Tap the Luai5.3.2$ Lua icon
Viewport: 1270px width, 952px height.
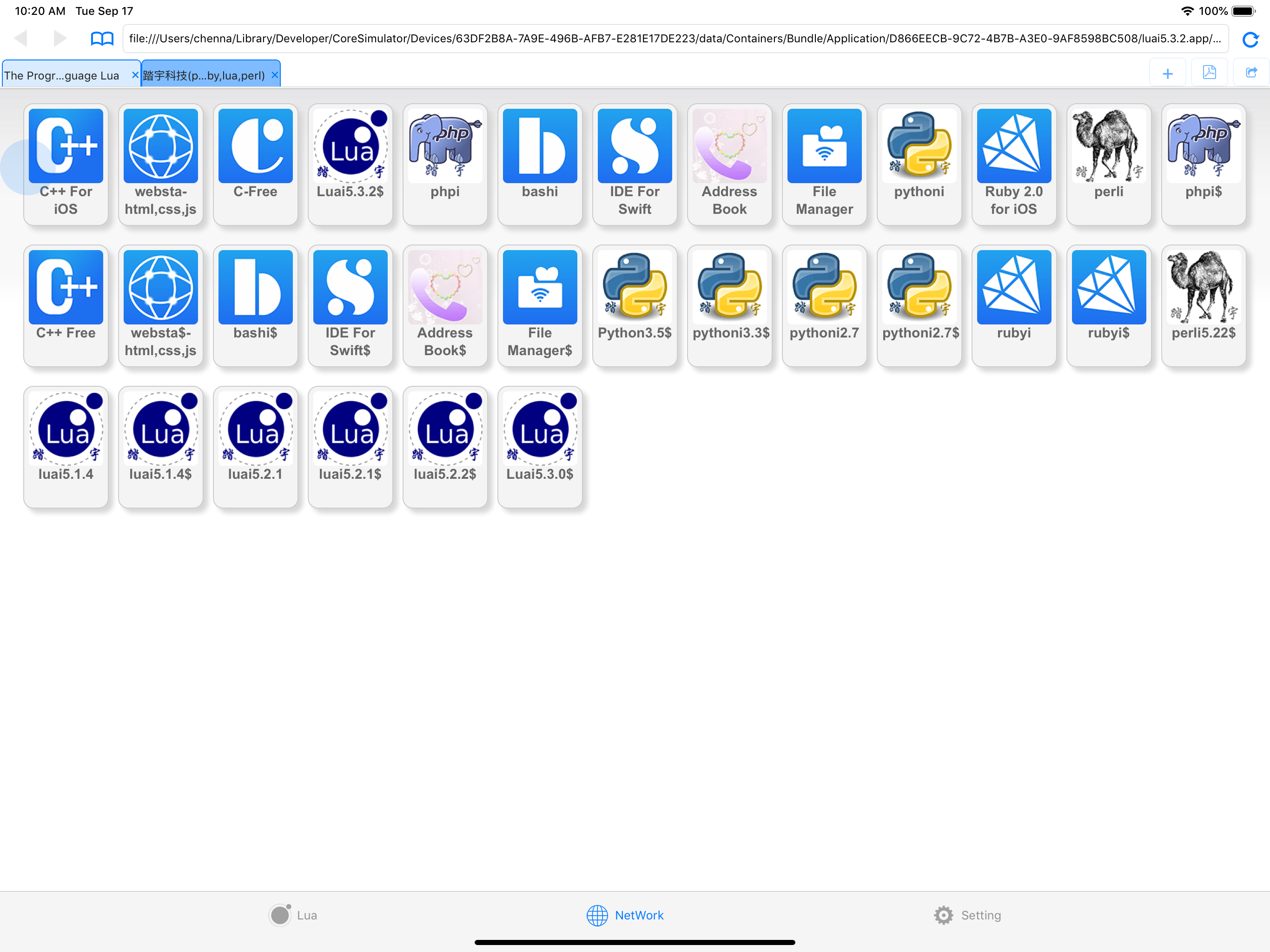[x=350, y=146]
